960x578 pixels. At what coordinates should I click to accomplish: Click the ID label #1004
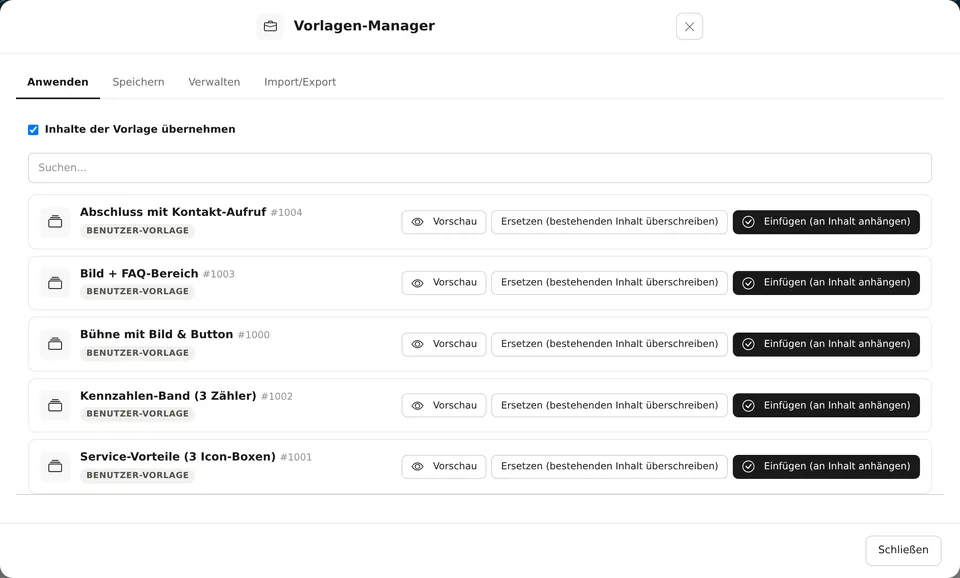(287, 212)
